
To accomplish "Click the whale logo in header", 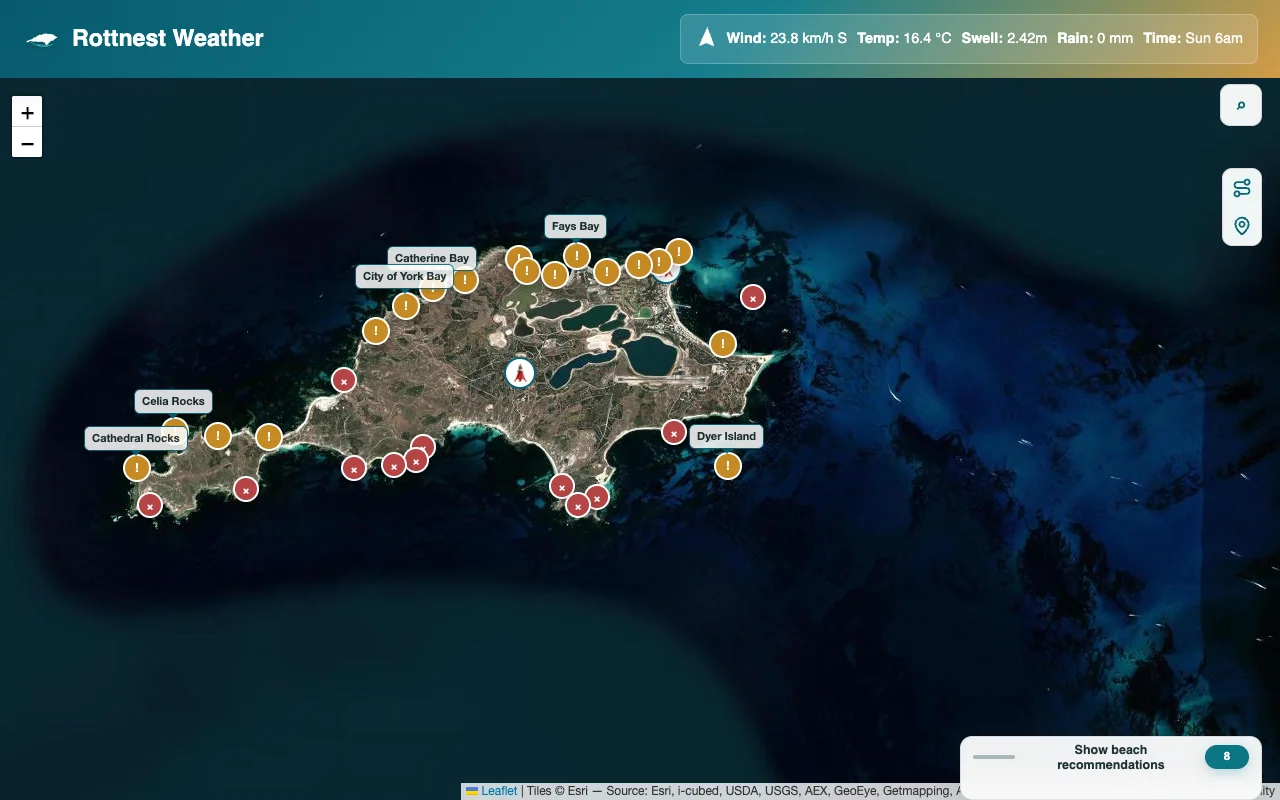I will (x=42, y=39).
